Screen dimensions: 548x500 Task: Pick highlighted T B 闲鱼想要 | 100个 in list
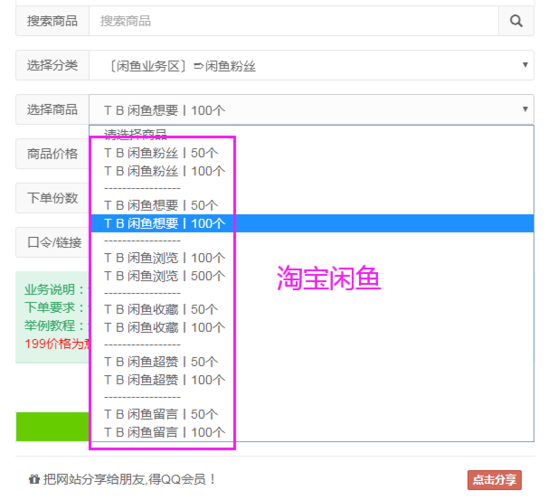(312, 223)
